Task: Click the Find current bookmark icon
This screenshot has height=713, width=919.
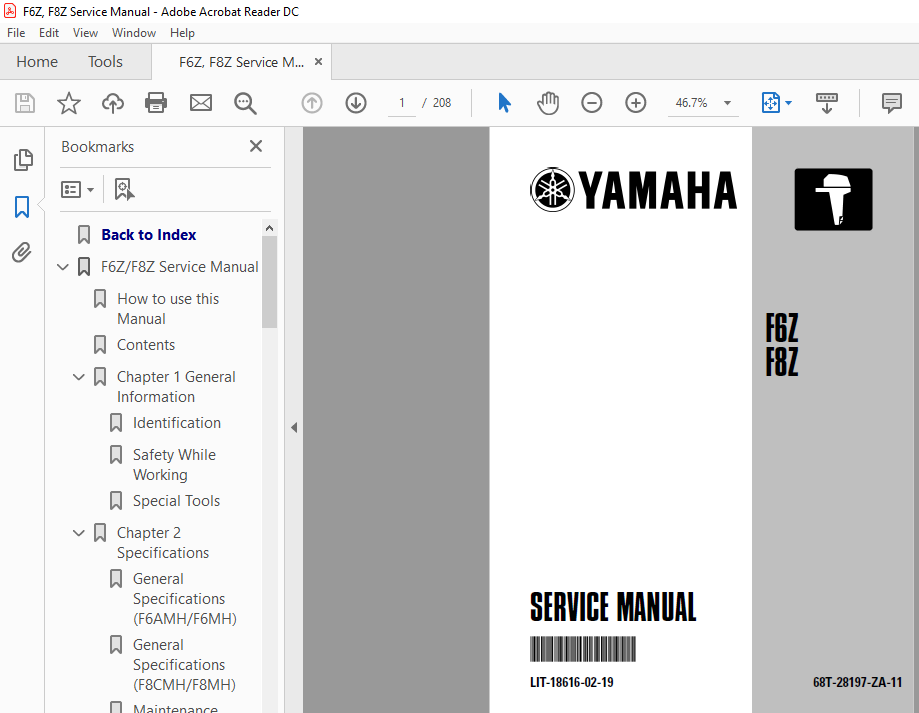Action: pos(124,189)
